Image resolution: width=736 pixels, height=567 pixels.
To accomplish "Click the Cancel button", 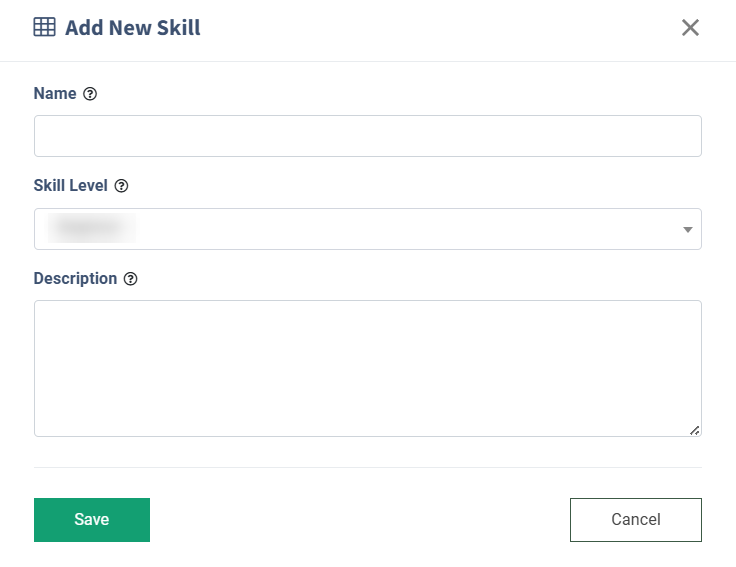I will coord(635,520).
